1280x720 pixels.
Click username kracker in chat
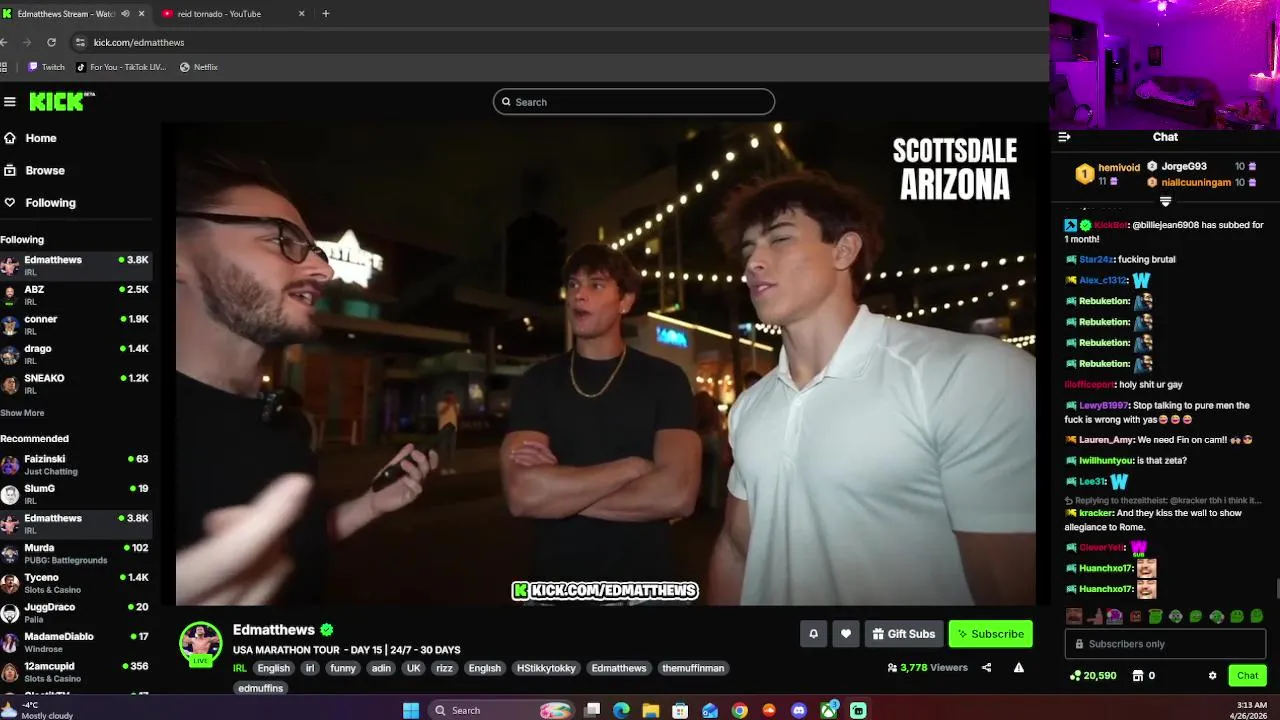1096,514
